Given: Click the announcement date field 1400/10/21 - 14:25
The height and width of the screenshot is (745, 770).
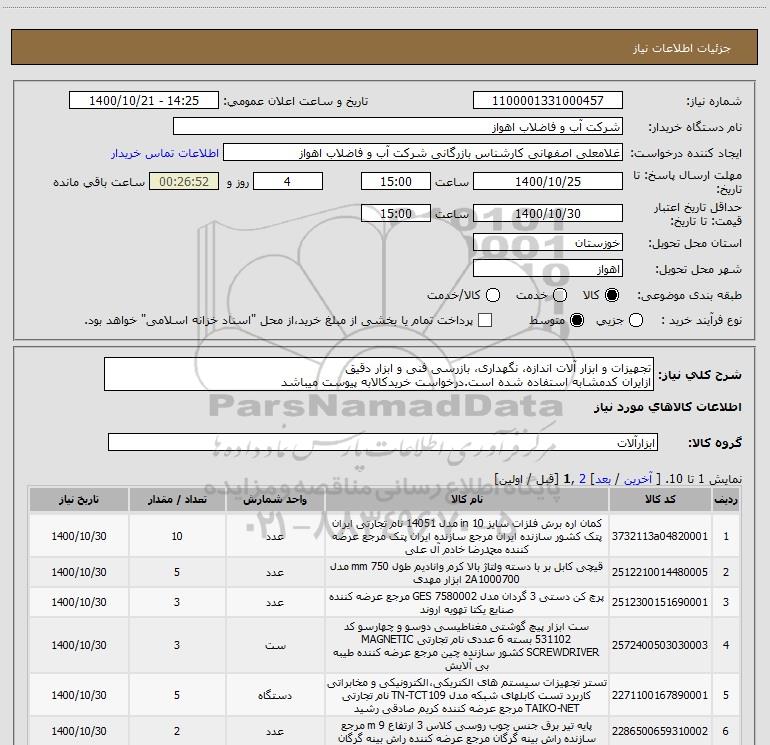Looking at the screenshot, I should point(144,100).
